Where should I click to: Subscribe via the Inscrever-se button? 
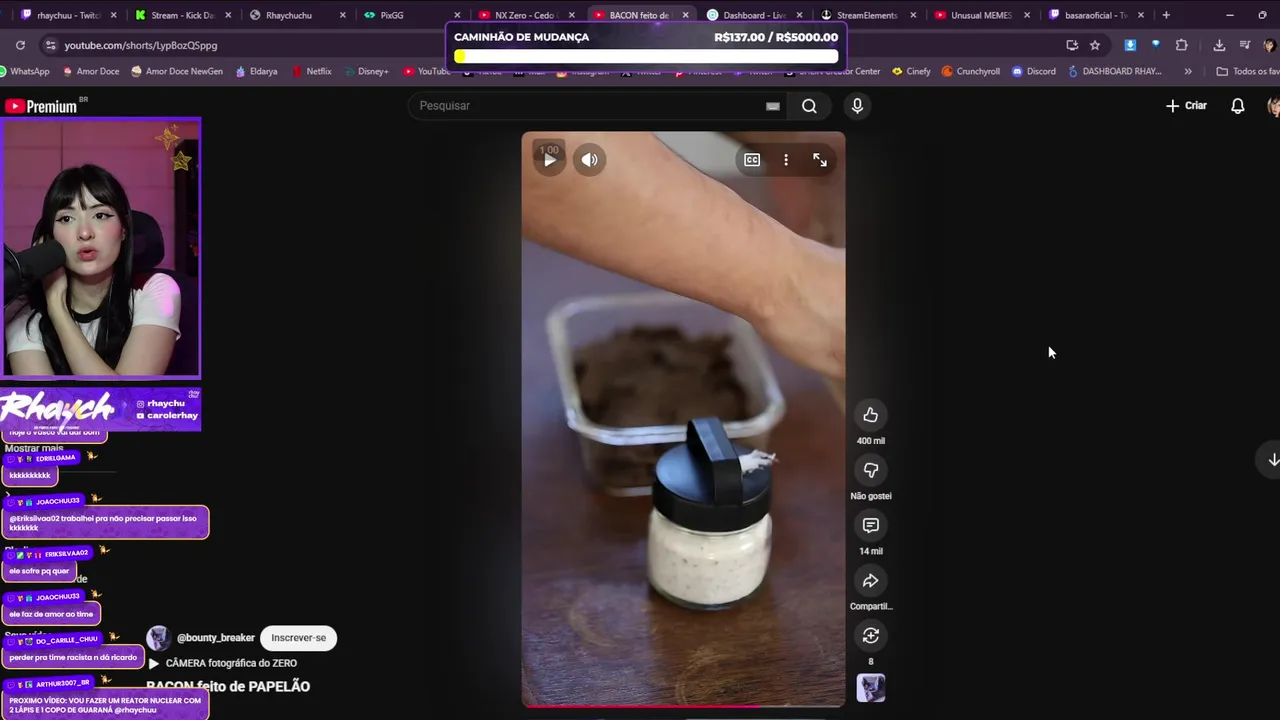click(298, 638)
